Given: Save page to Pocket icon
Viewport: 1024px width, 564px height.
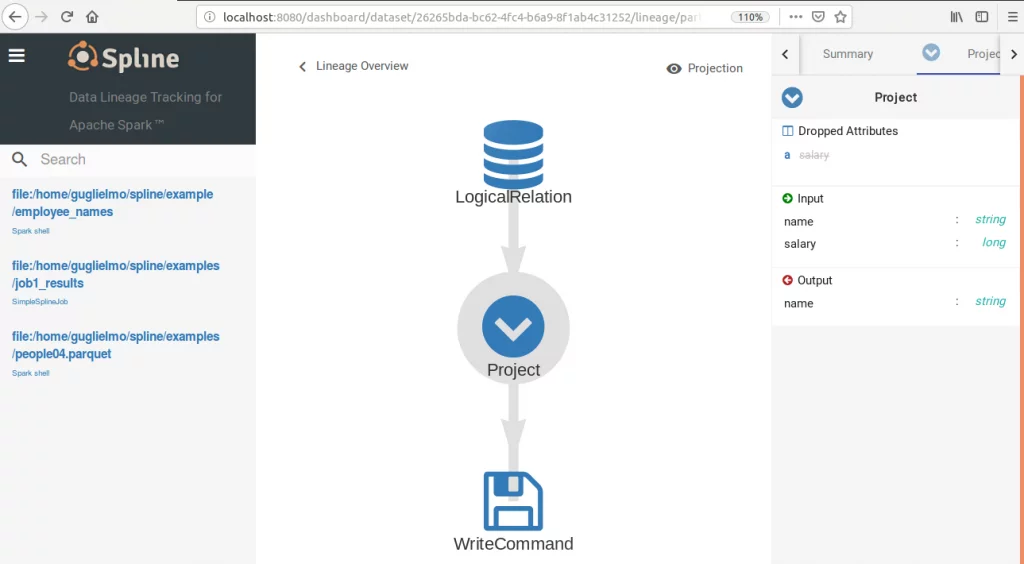Looking at the screenshot, I should pos(818,17).
